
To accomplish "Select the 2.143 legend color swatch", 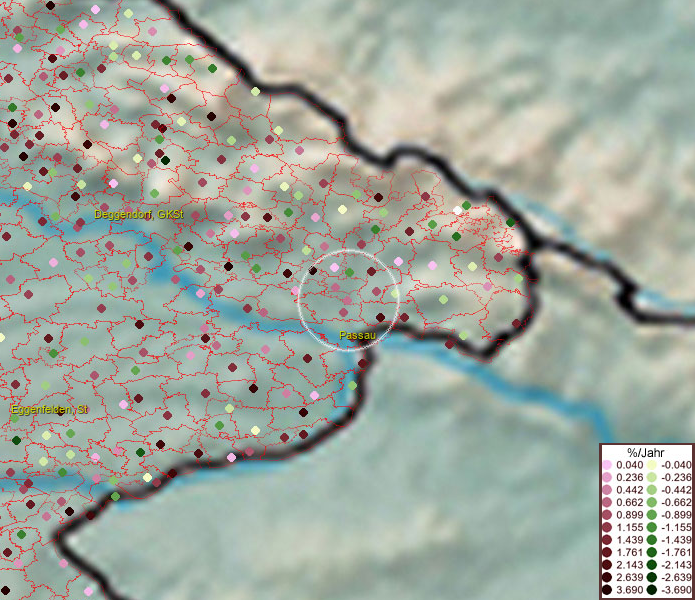I will pos(607,565).
